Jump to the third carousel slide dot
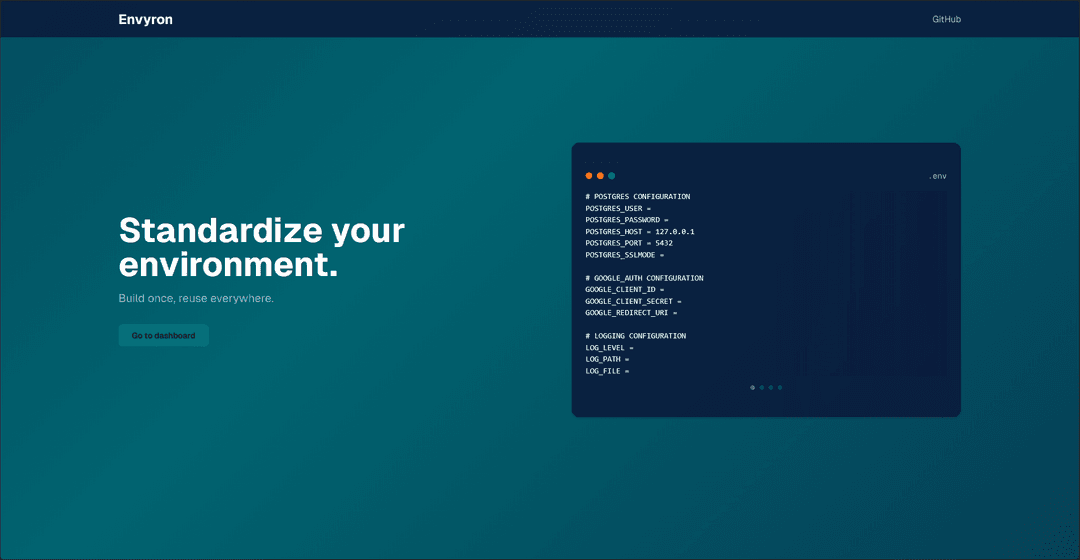Viewport: 1080px width, 560px height. pyautogui.click(x=771, y=387)
